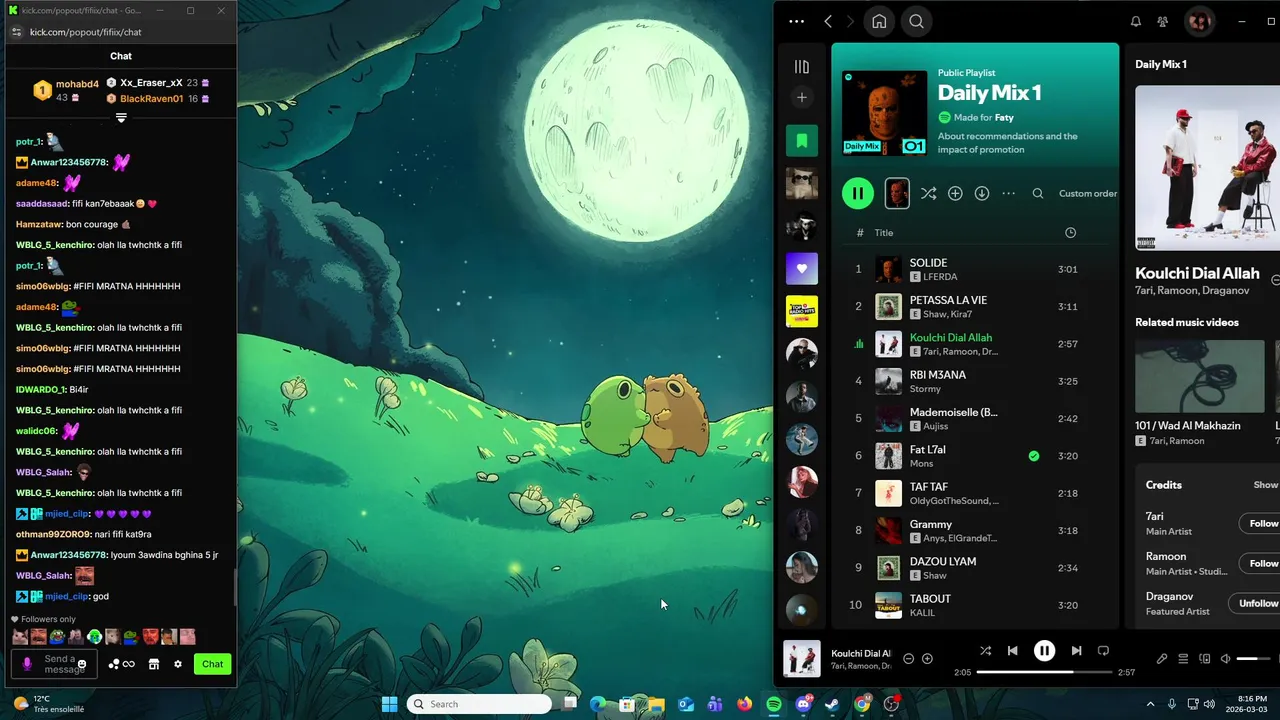Open Spotify profile avatar menu
The width and height of the screenshot is (1280, 720).
tap(1199, 21)
